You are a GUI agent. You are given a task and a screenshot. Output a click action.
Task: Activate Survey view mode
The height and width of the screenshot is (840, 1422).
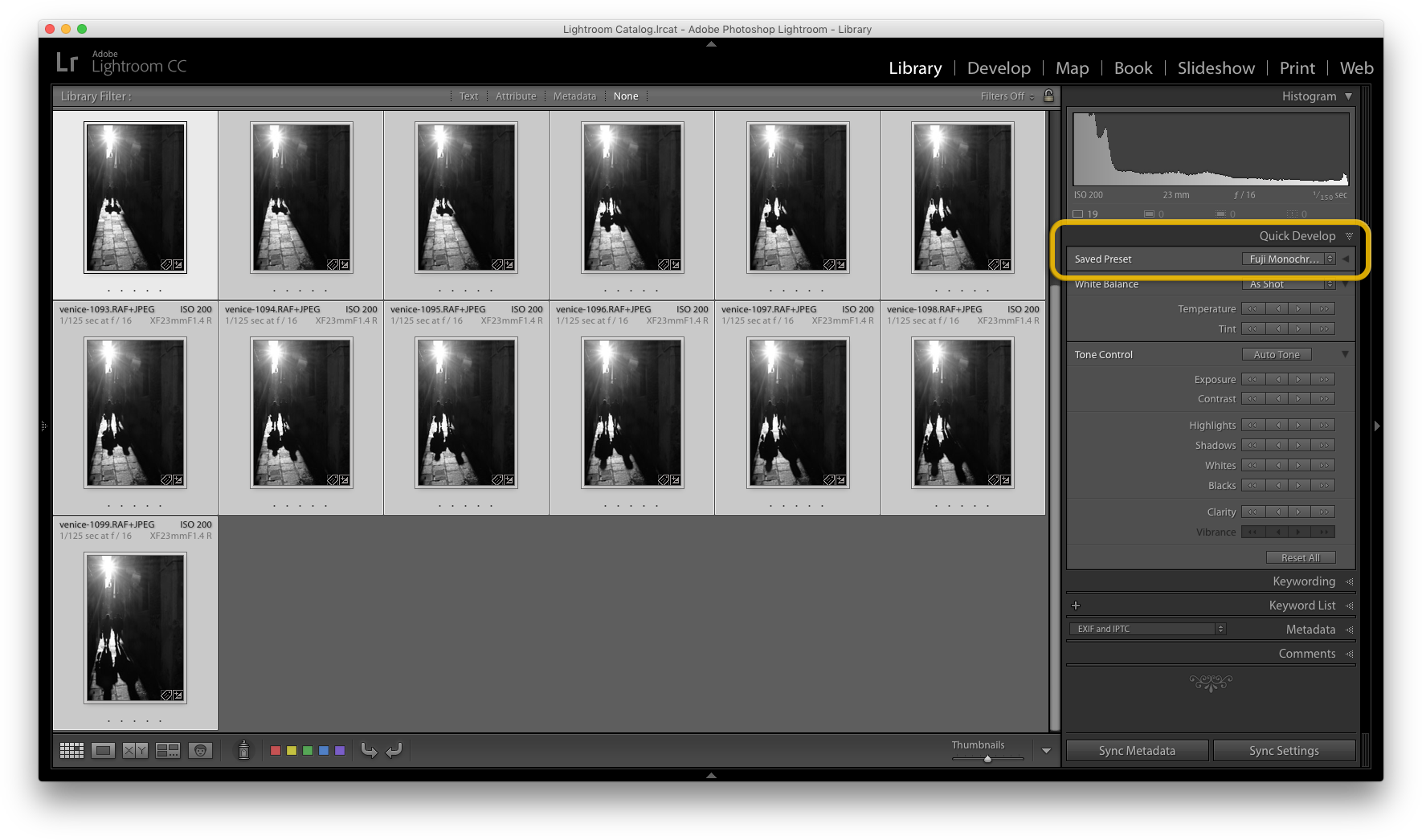click(x=167, y=750)
